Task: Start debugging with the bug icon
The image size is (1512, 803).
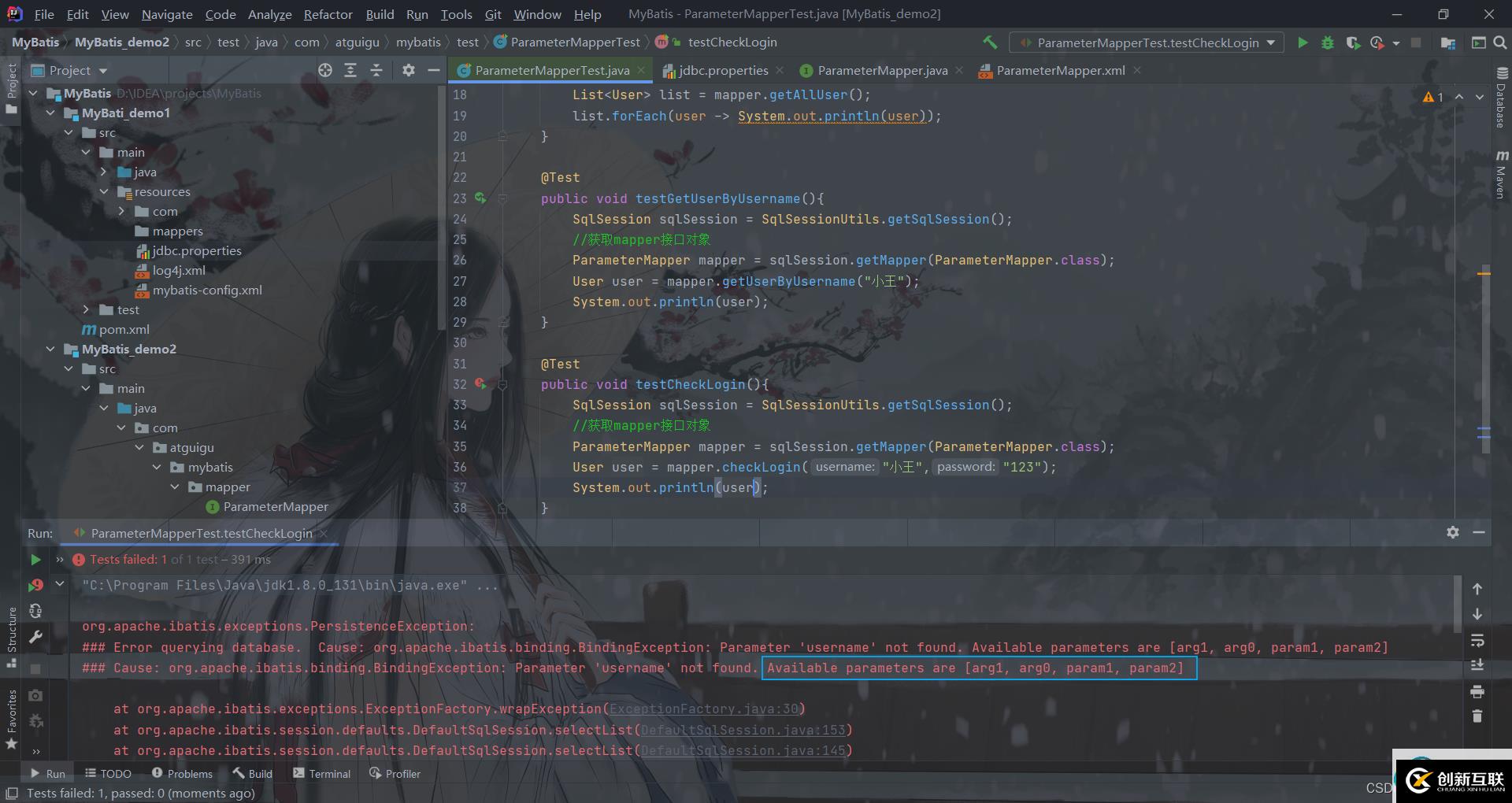Action: [1328, 43]
